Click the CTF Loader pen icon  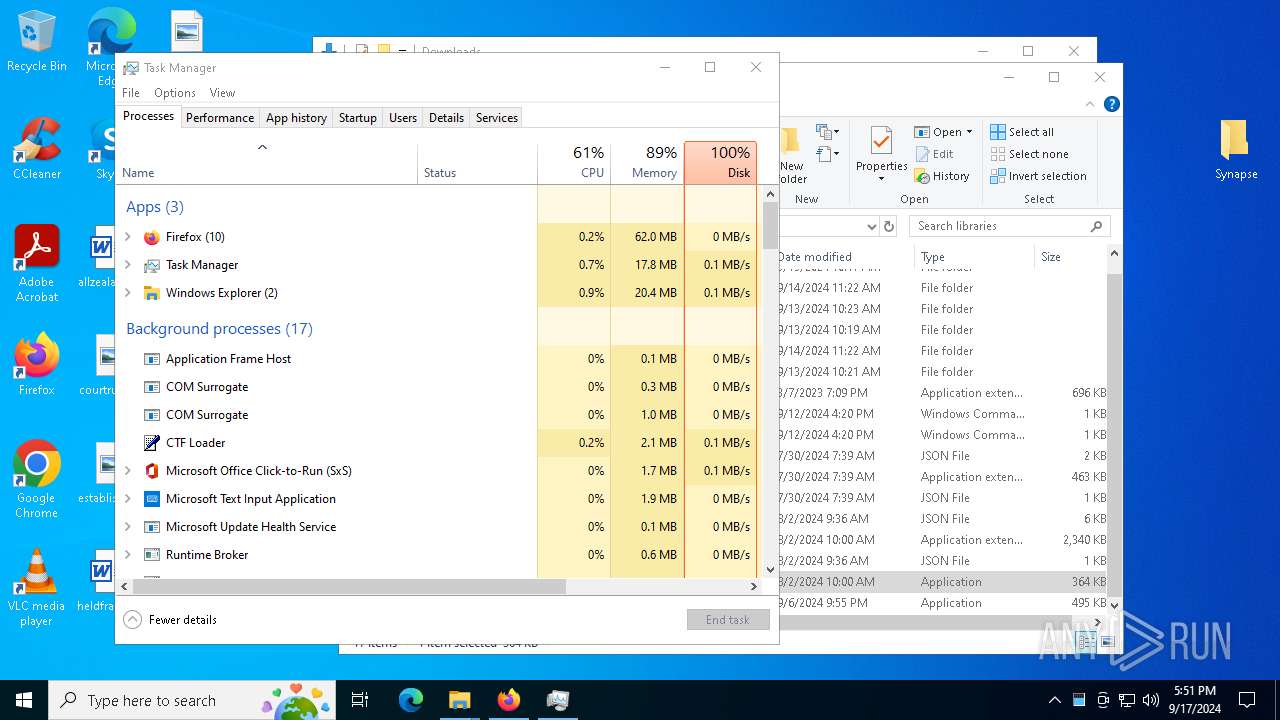point(152,443)
